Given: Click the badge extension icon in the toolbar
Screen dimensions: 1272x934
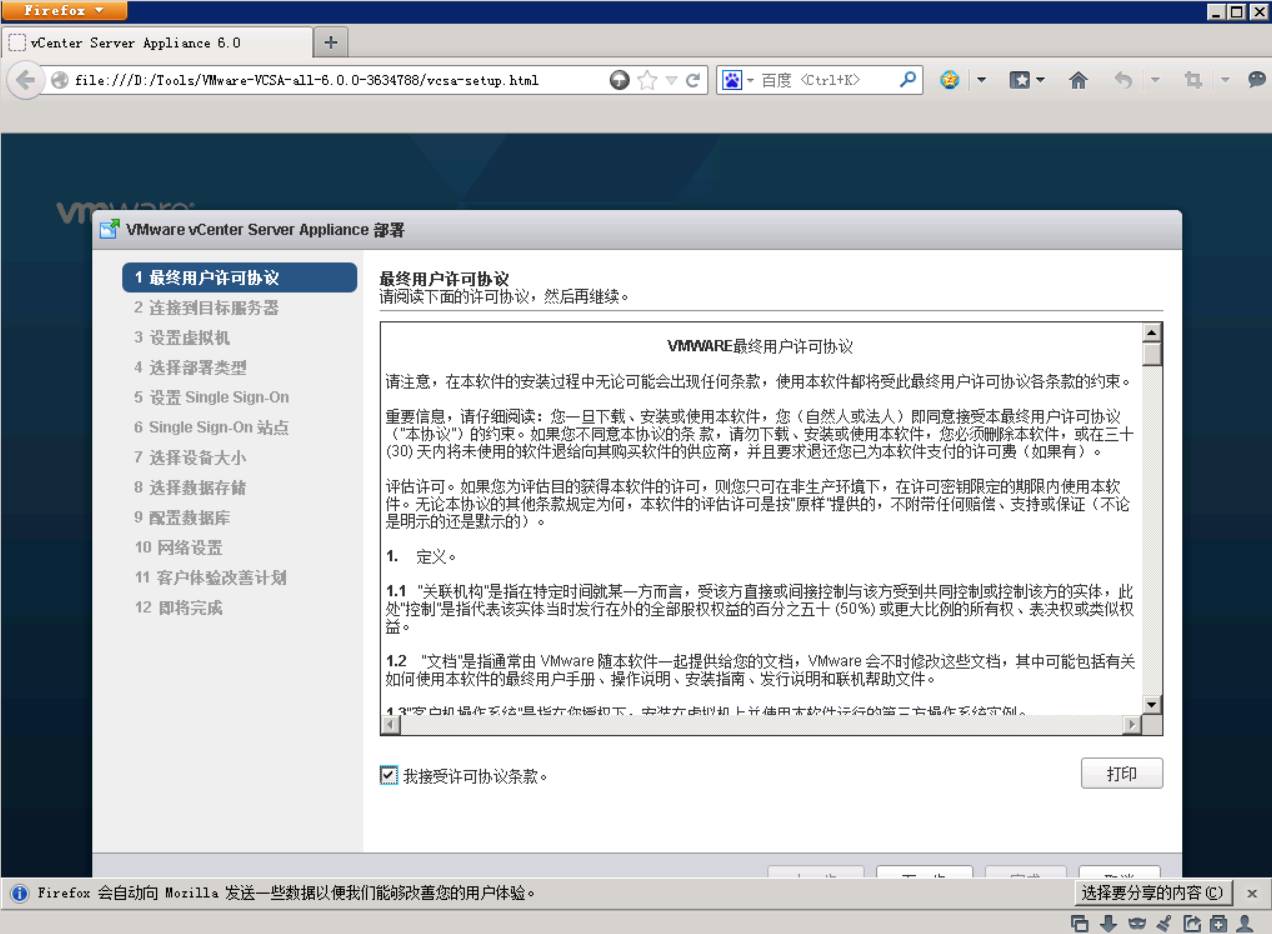Looking at the screenshot, I should pos(951,80).
